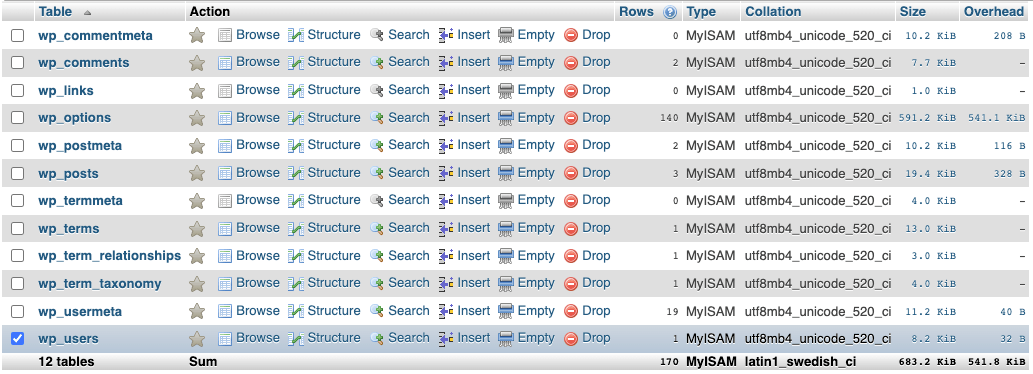Click the Browse icon for wp_posts
The image size is (1033, 374).
(225, 173)
